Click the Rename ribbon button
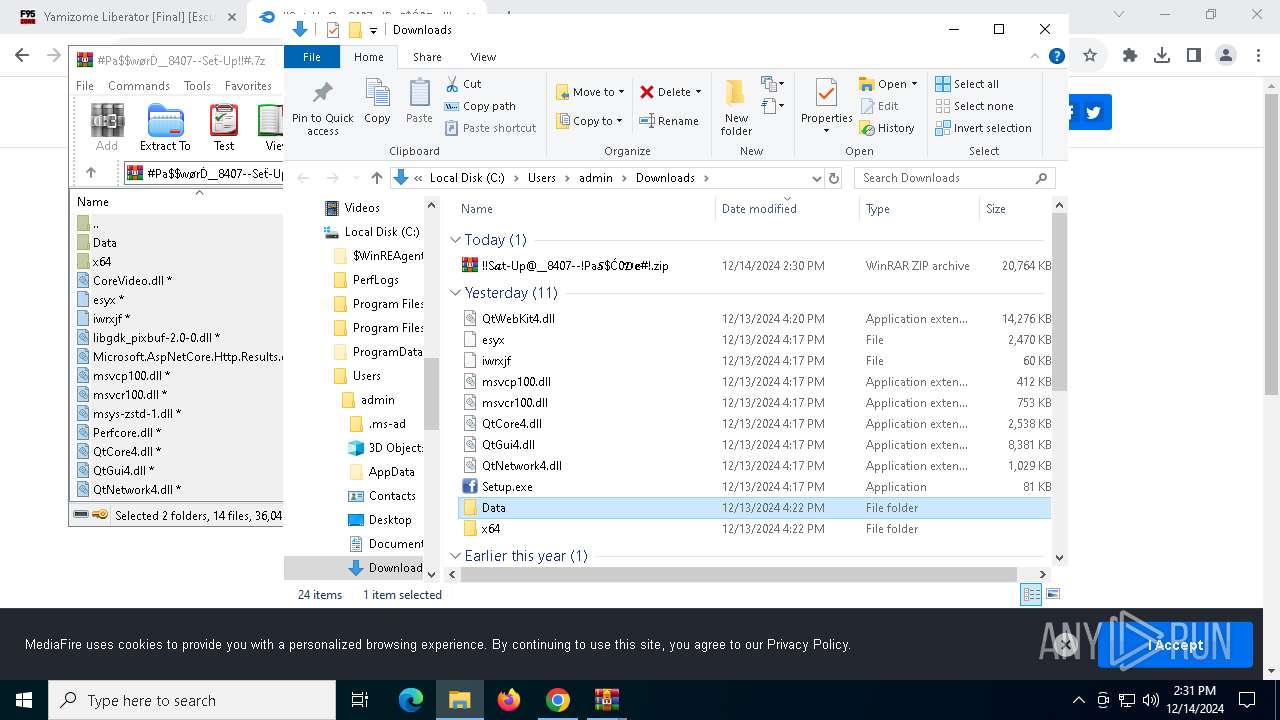 (669, 121)
